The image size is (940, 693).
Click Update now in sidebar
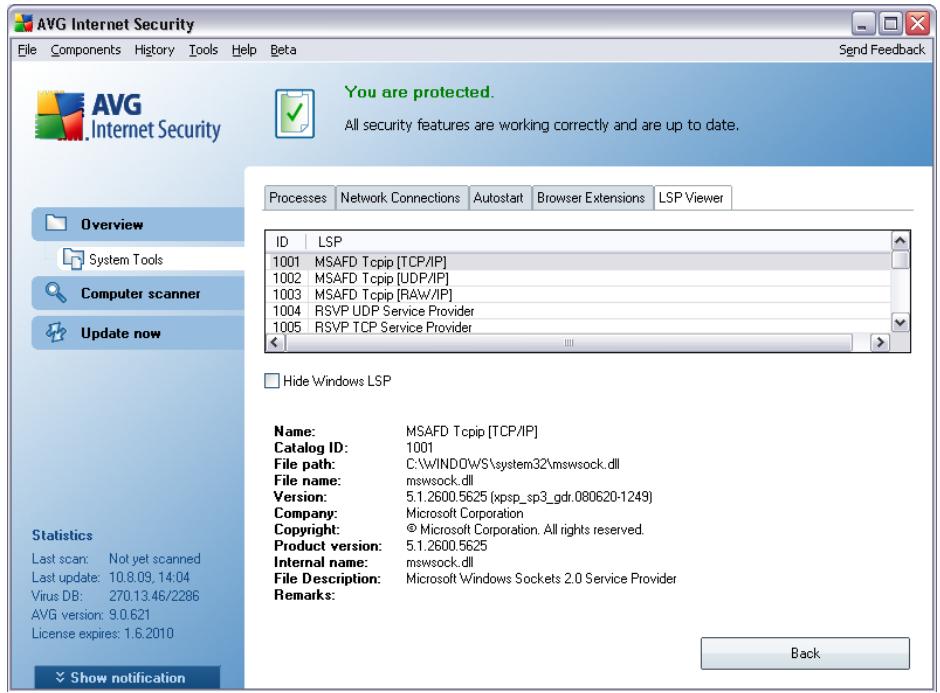tap(138, 333)
